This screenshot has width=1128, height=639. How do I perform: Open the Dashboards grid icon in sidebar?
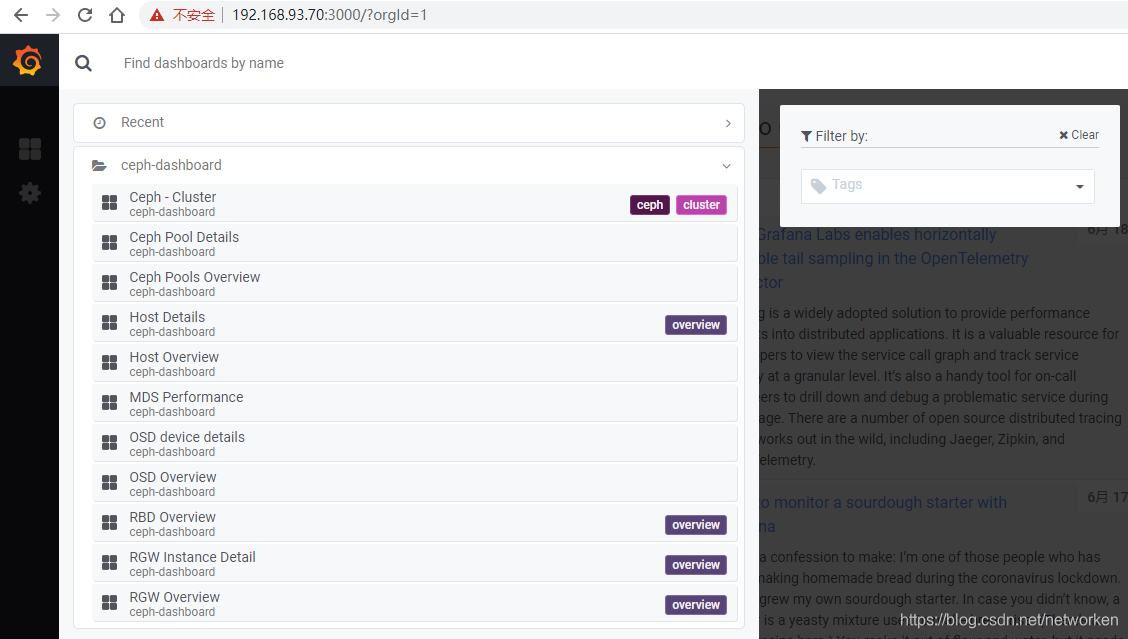click(29, 149)
